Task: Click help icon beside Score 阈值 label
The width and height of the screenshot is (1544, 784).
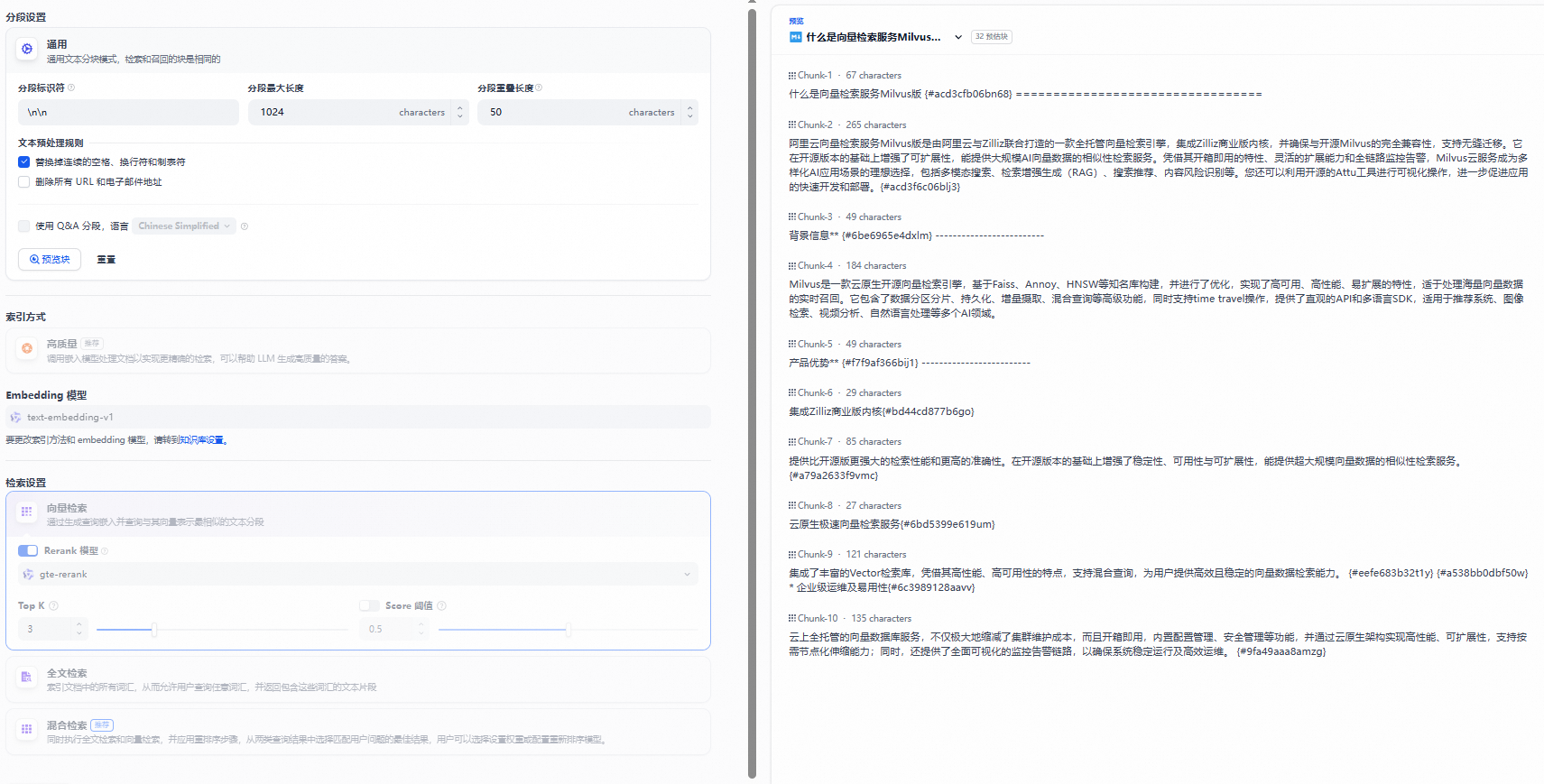Action: [442, 605]
